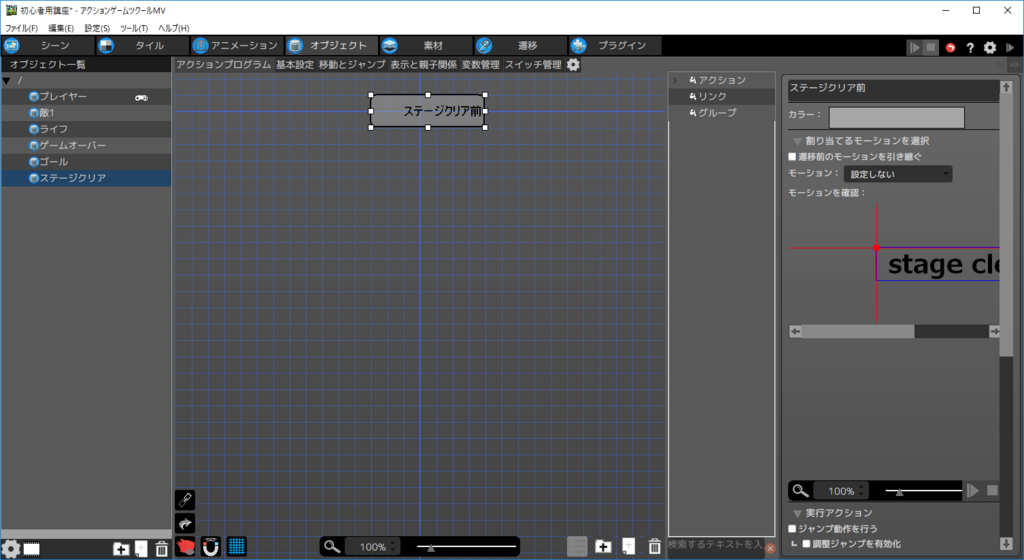Screen dimensions: 1024x560
Task: Click the gear icon next to スイッチ管理
Action: [x=573, y=65]
